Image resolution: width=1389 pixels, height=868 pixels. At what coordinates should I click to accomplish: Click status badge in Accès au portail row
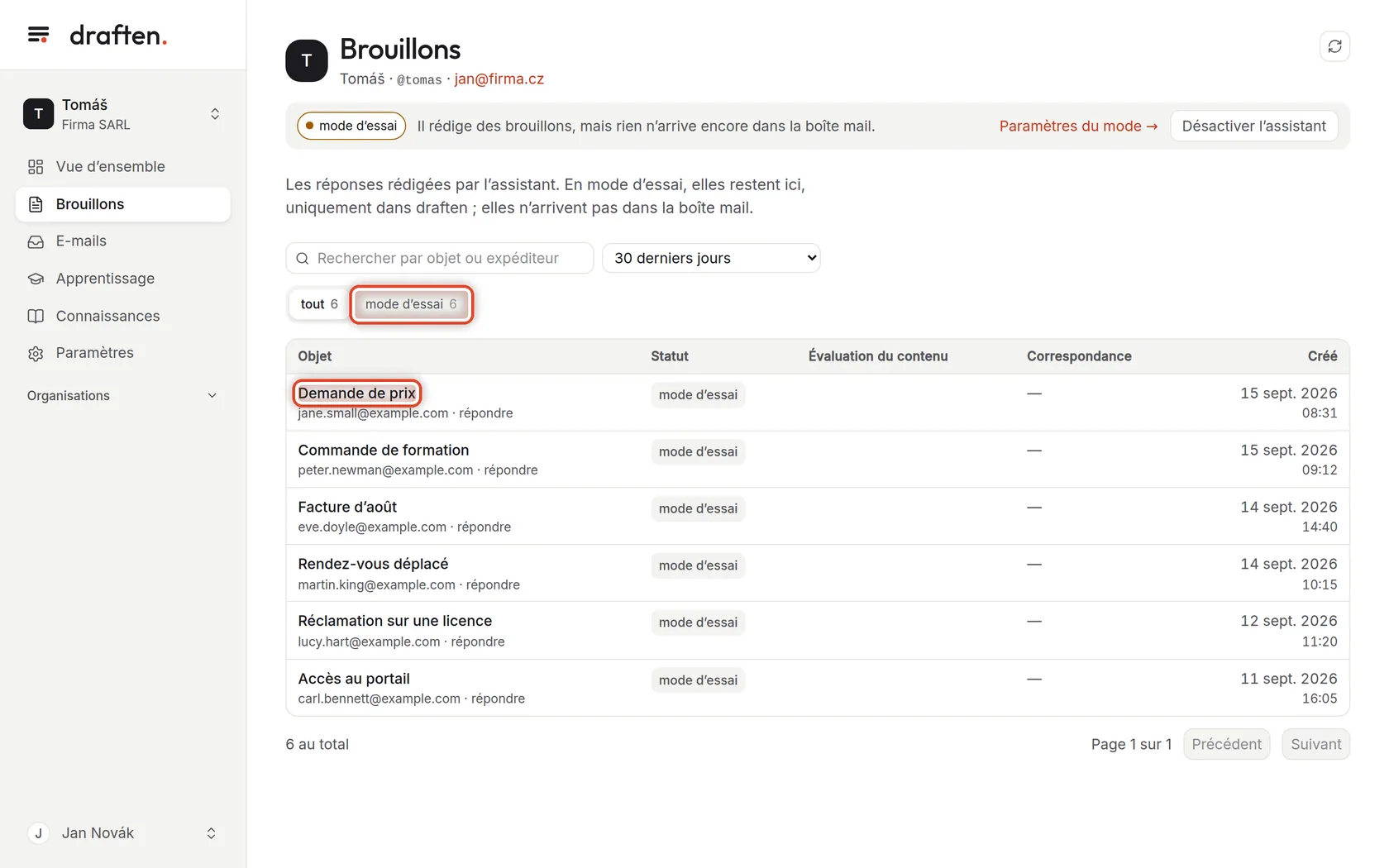click(698, 680)
